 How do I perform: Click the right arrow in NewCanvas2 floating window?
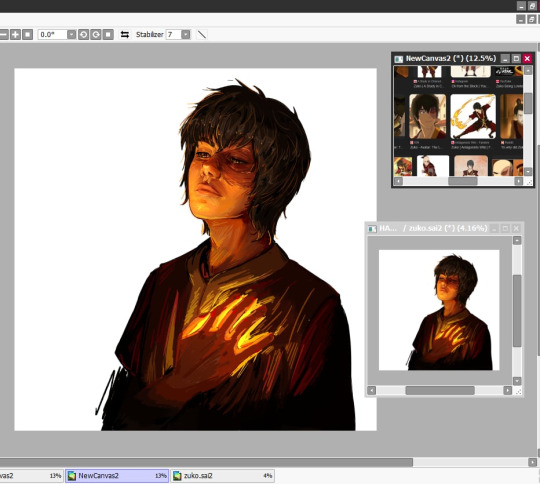tap(519, 181)
